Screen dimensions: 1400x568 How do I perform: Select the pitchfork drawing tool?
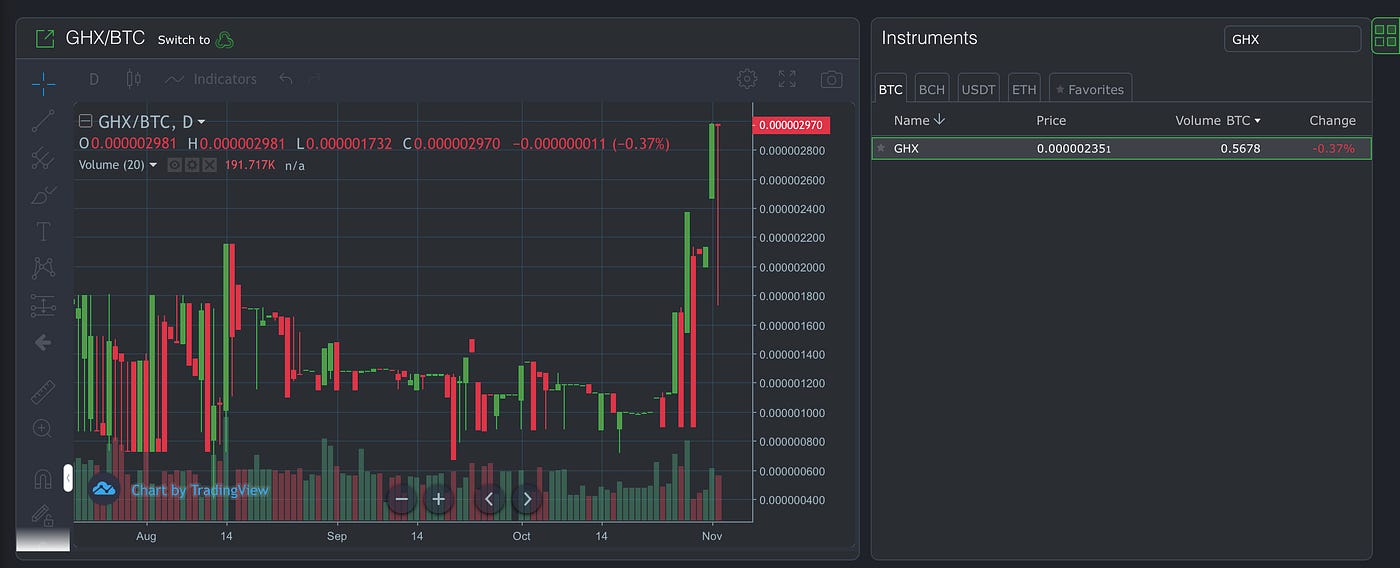(x=43, y=157)
